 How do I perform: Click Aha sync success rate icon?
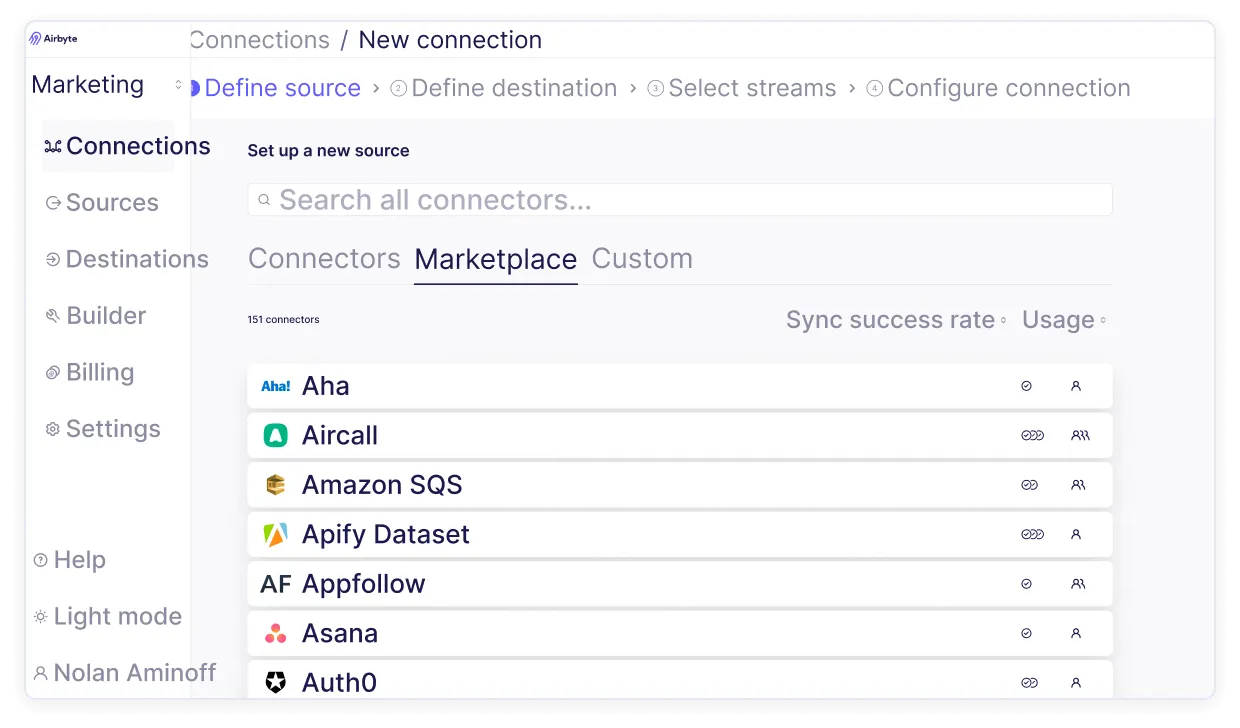click(x=1026, y=386)
